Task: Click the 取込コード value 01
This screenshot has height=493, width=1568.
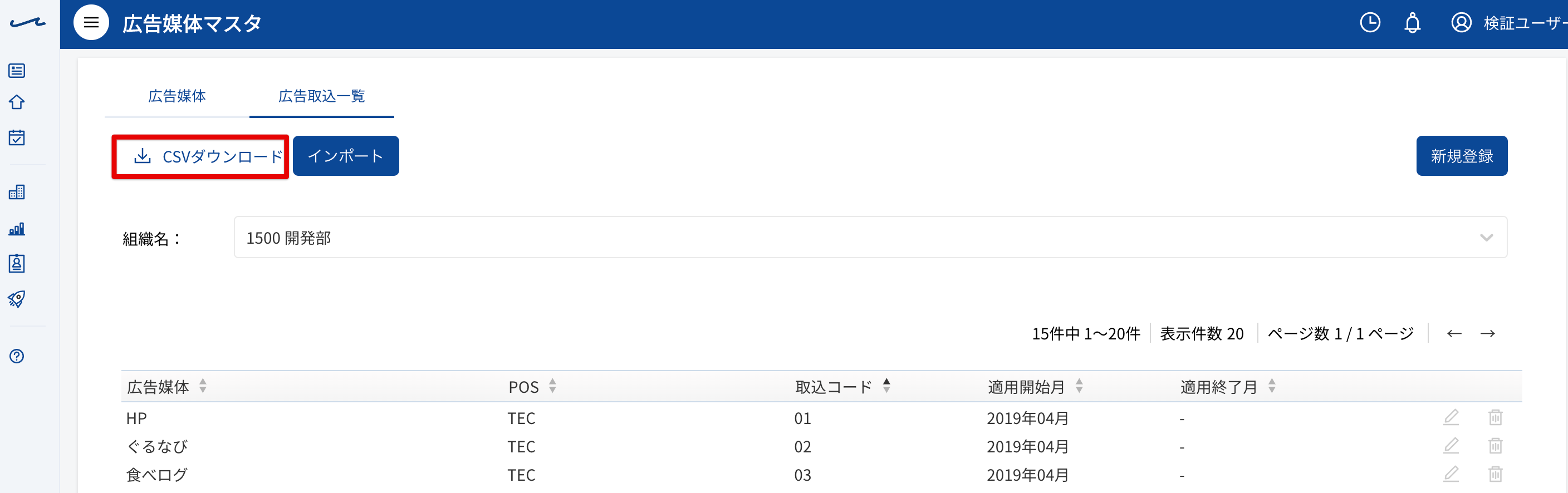Action: tap(802, 418)
